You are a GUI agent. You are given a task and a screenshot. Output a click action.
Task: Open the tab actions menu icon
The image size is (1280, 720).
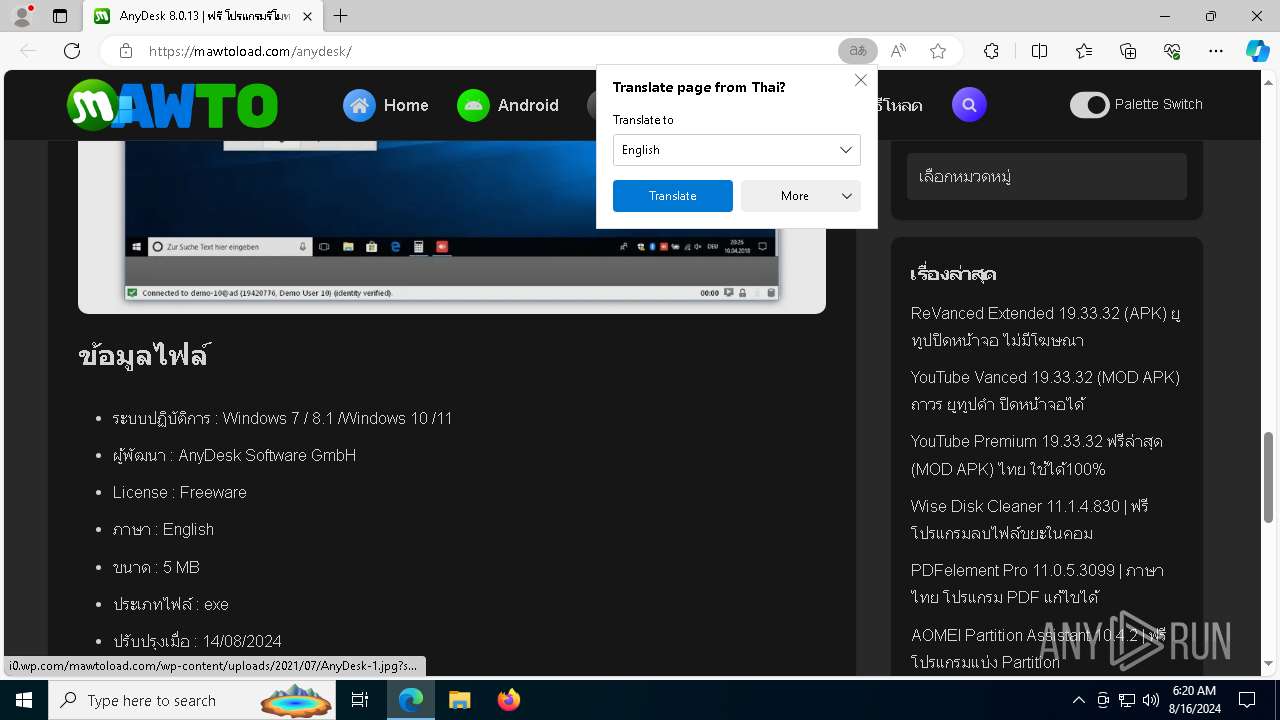(60, 16)
